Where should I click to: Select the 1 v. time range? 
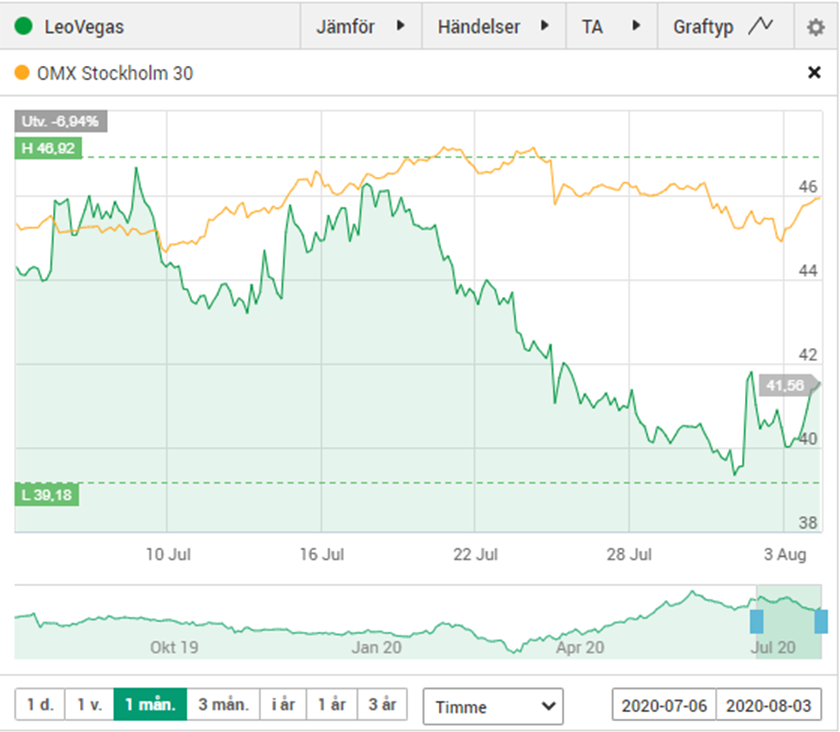[x=89, y=704]
